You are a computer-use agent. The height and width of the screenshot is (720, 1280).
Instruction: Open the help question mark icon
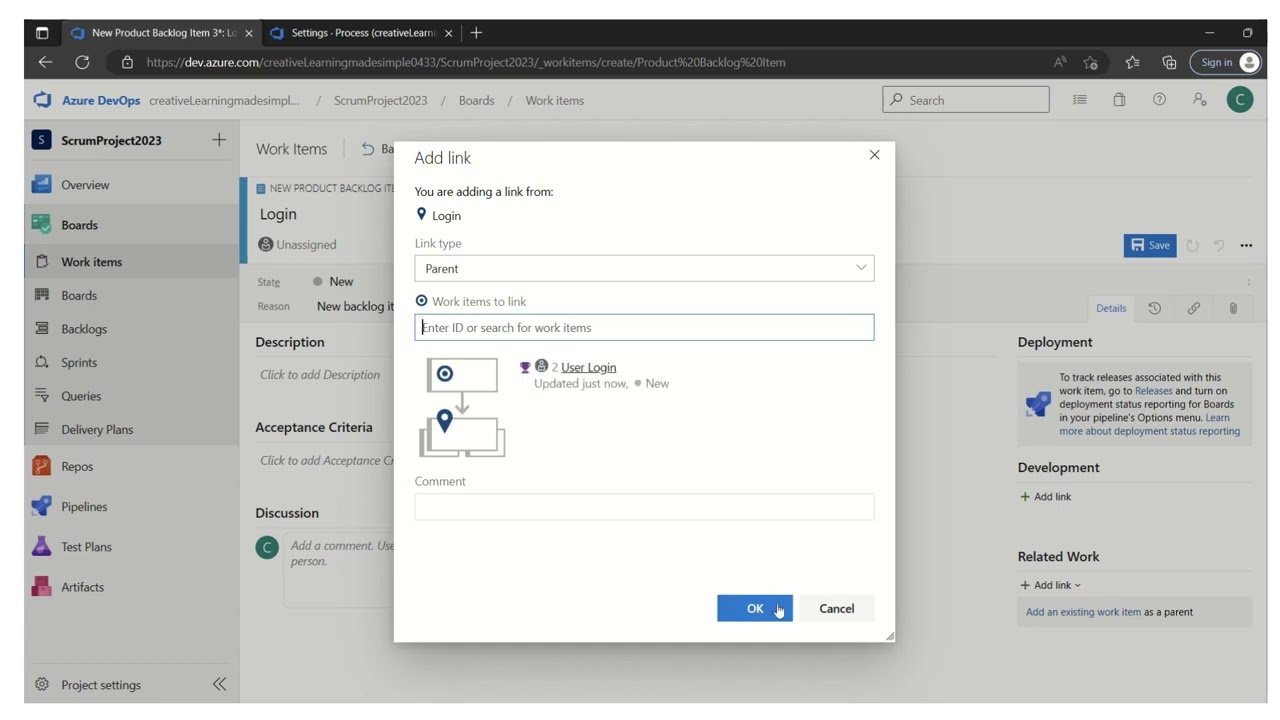pyautogui.click(x=1159, y=100)
